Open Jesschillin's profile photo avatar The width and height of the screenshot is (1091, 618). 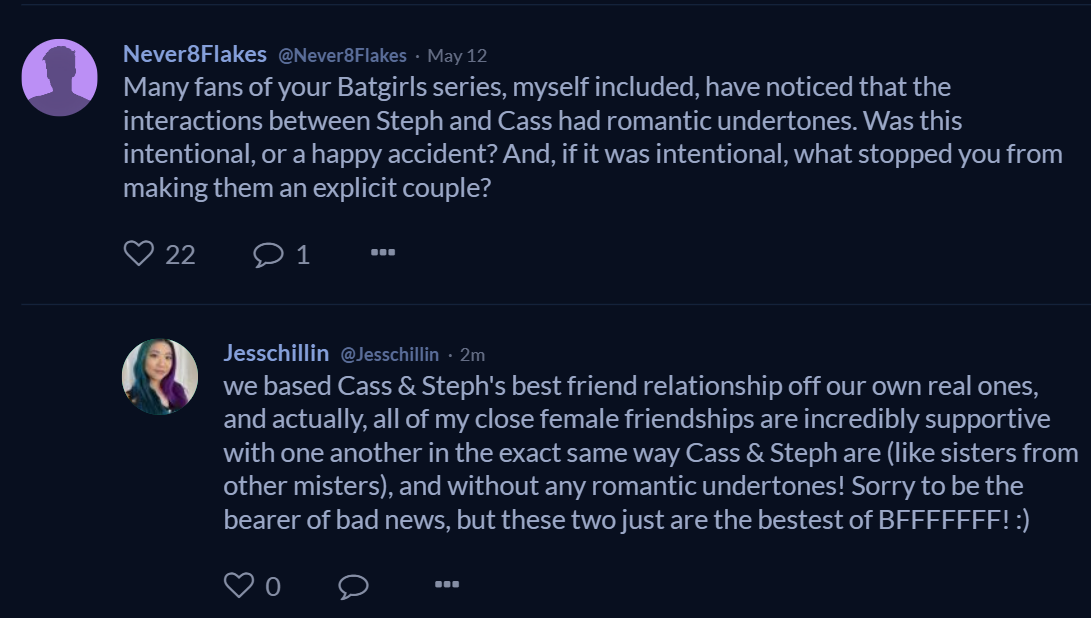coord(160,377)
